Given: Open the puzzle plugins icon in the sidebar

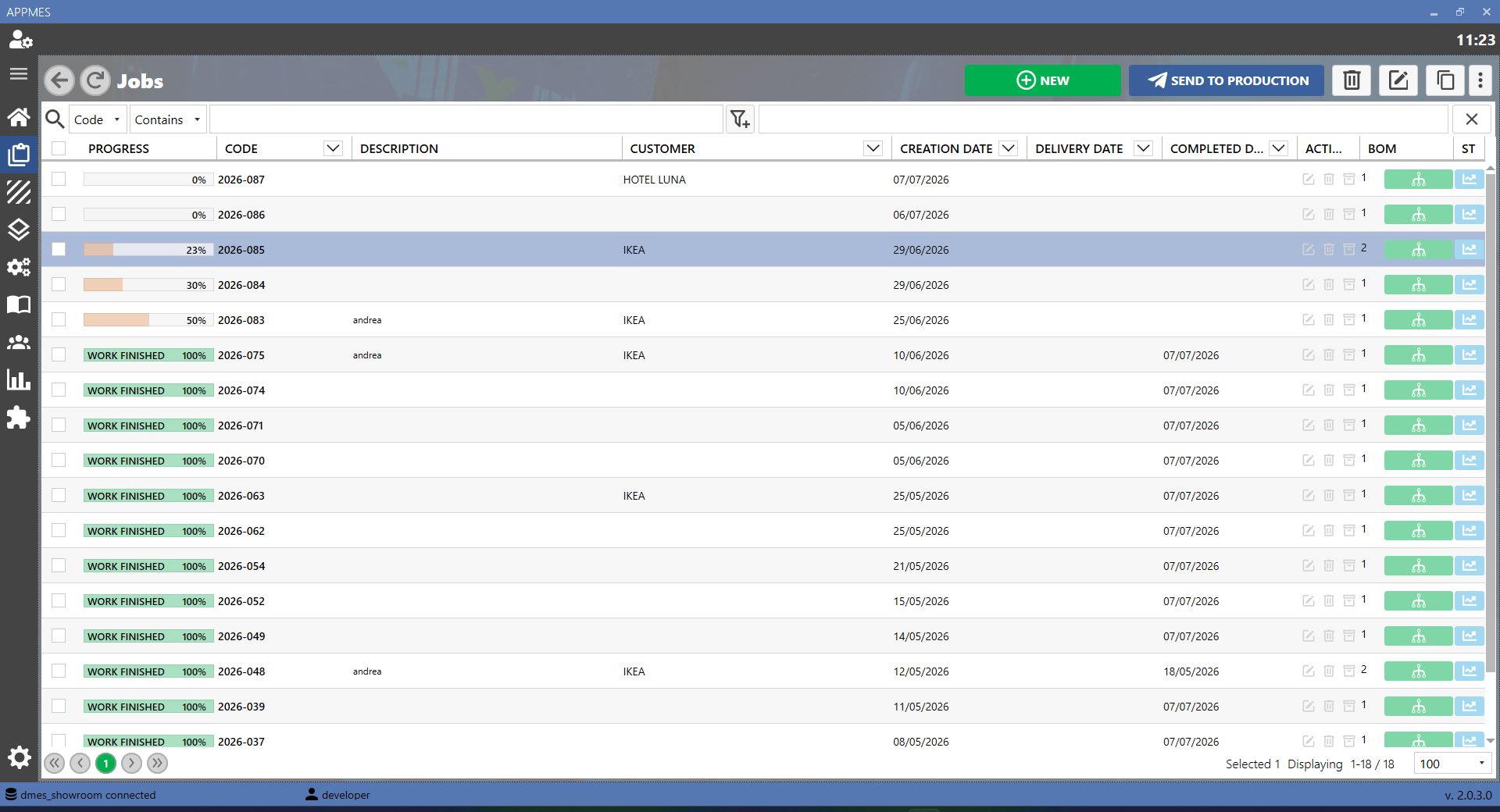Looking at the screenshot, I should point(19,417).
